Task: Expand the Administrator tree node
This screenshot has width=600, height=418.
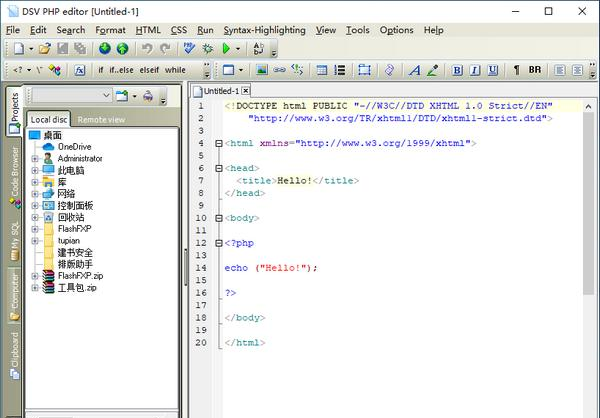Action: (x=35, y=158)
